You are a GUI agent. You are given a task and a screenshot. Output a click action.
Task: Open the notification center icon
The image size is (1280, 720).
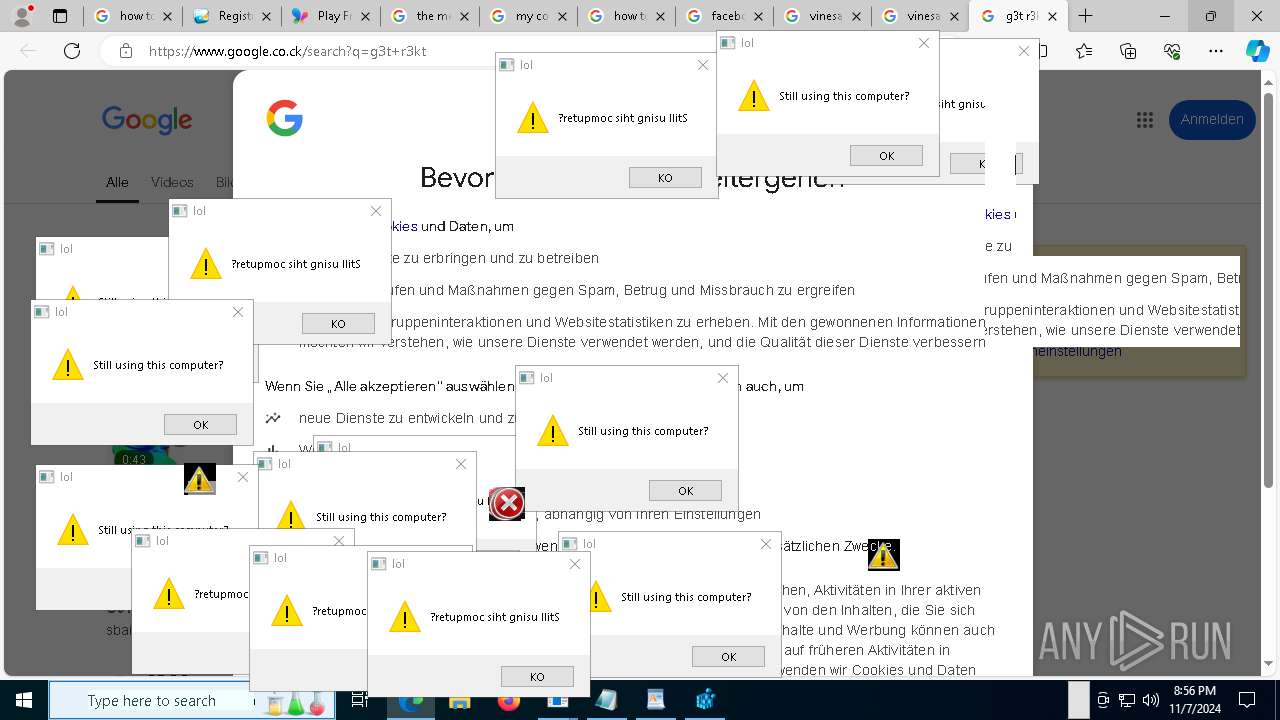pyautogui.click(x=1247, y=700)
